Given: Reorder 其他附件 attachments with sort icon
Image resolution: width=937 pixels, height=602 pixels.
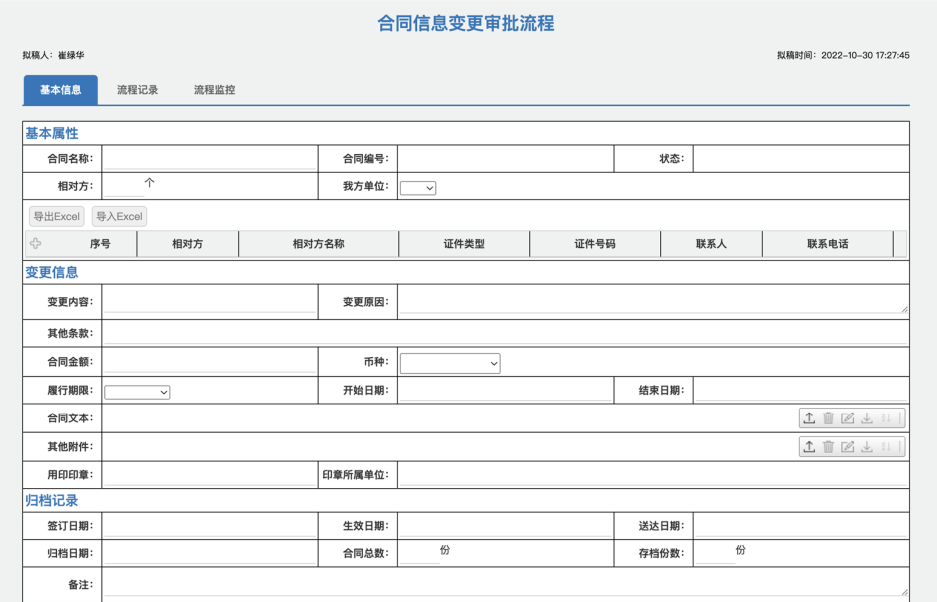Looking at the screenshot, I should click(887, 447).
